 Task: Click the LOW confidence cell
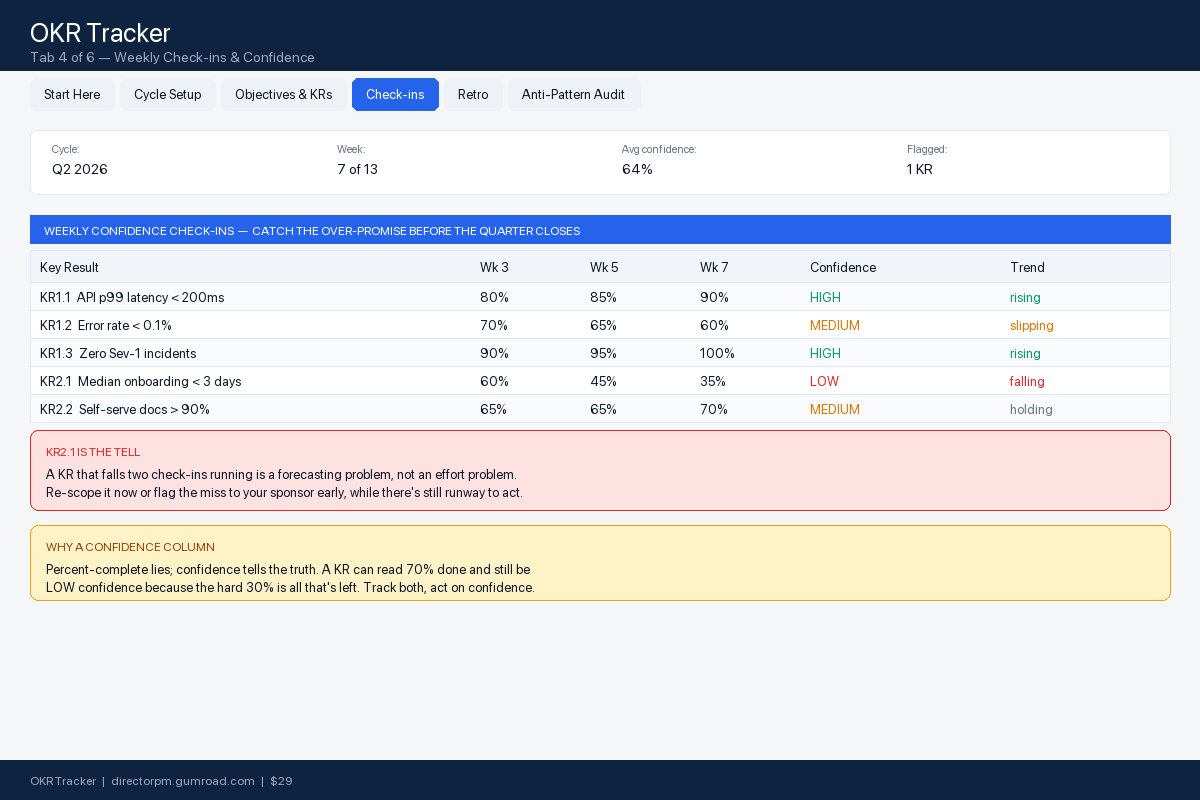click(x=824, y=381)
